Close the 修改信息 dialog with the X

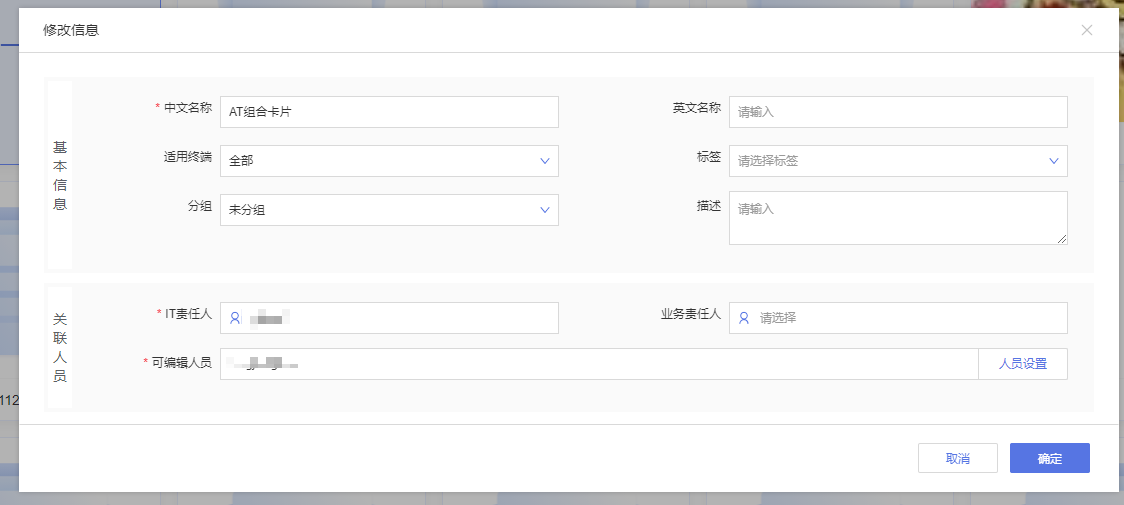click(1087, 30)
